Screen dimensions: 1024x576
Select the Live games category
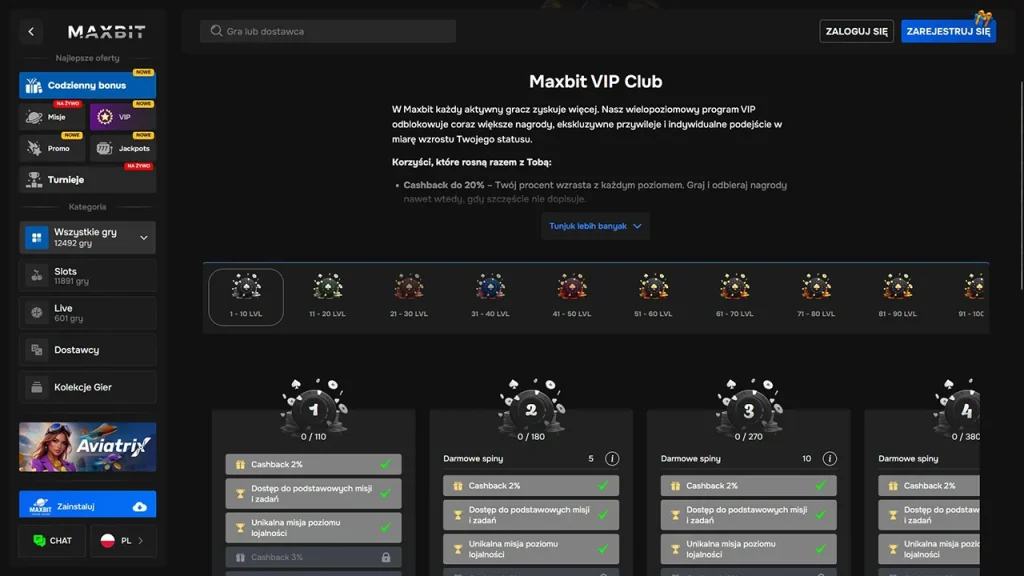[x=87, y=311]
